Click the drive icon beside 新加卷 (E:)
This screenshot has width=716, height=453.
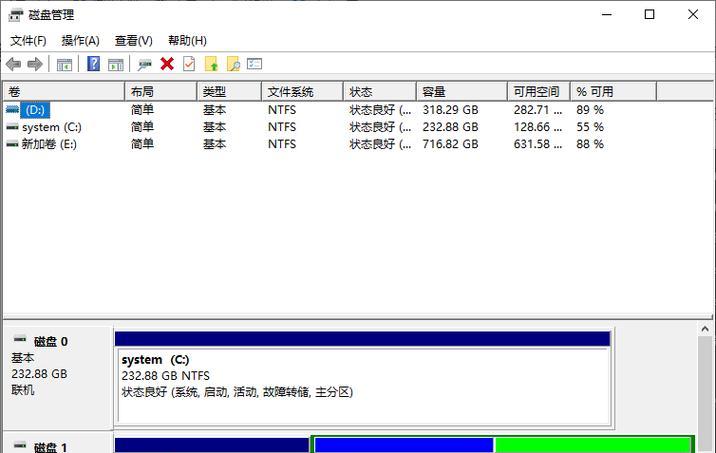click(12, 144)
